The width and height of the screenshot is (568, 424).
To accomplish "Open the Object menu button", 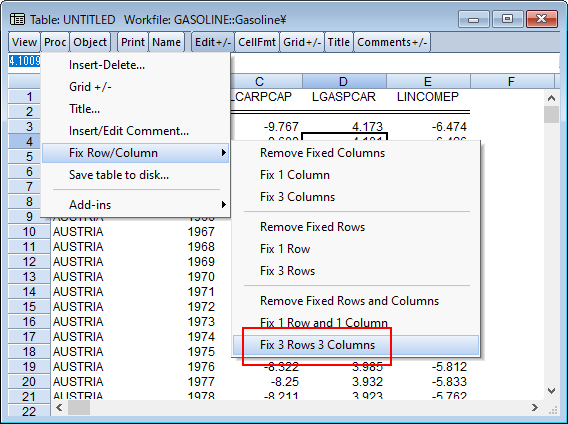I will (90, 42).
